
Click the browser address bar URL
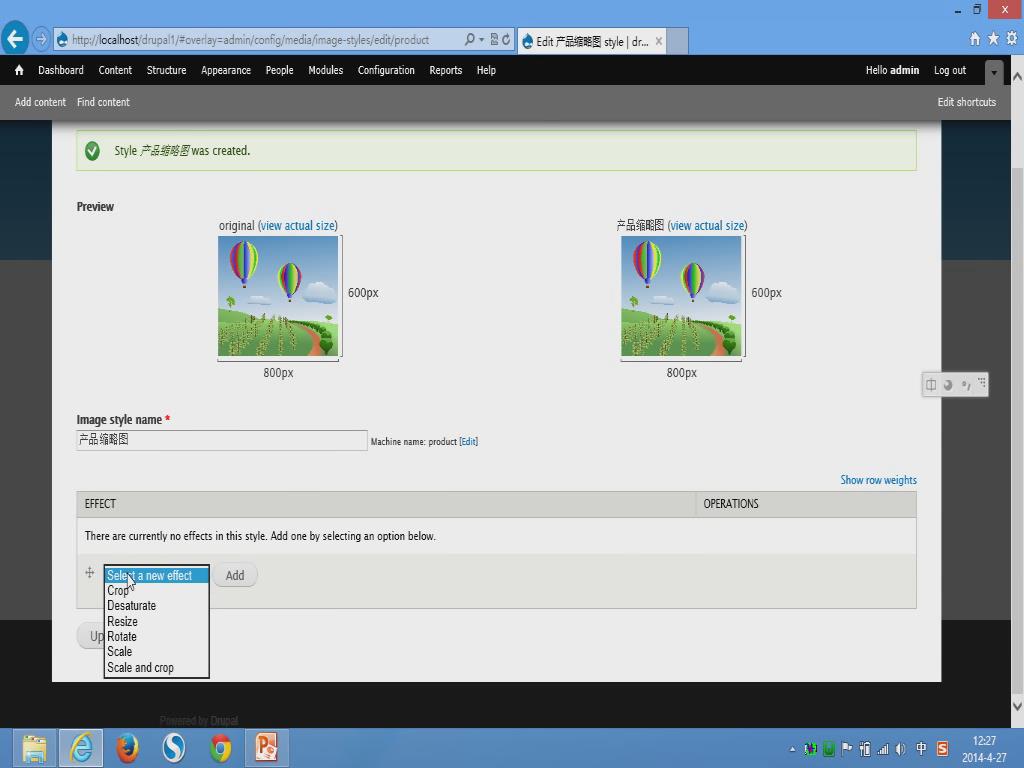[251, 40]
